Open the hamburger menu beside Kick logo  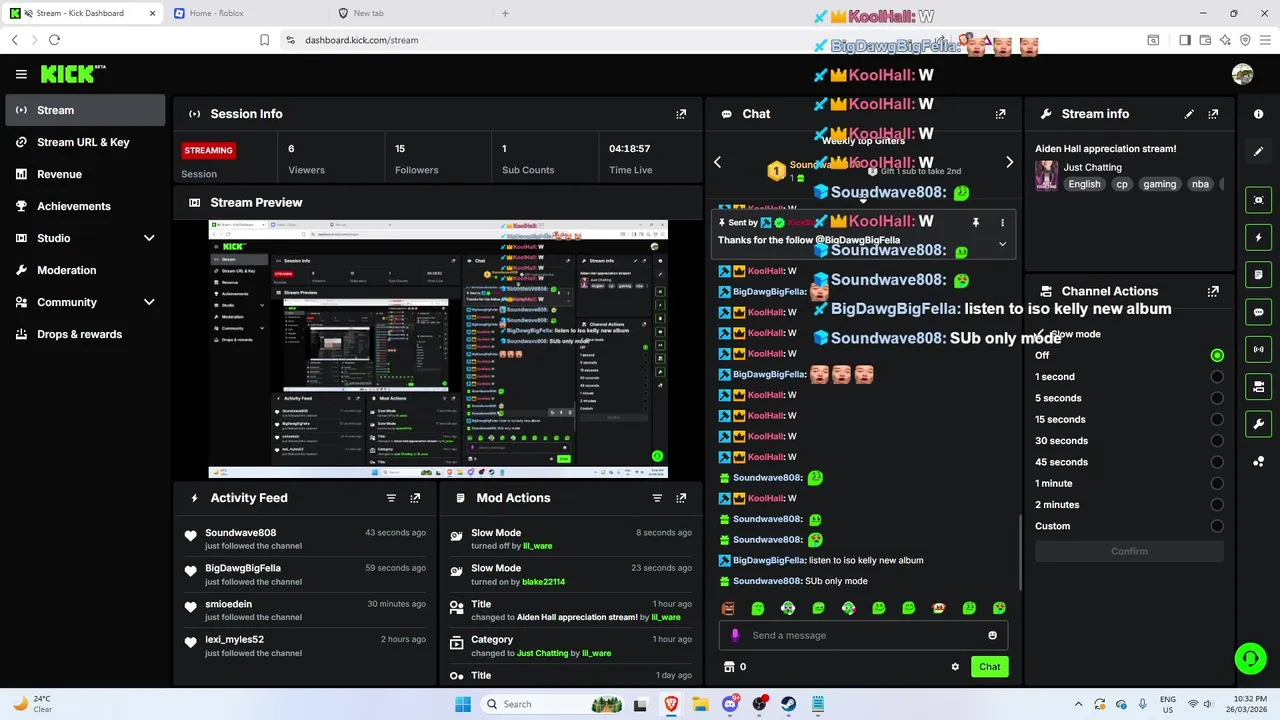[x=21, y=74]
